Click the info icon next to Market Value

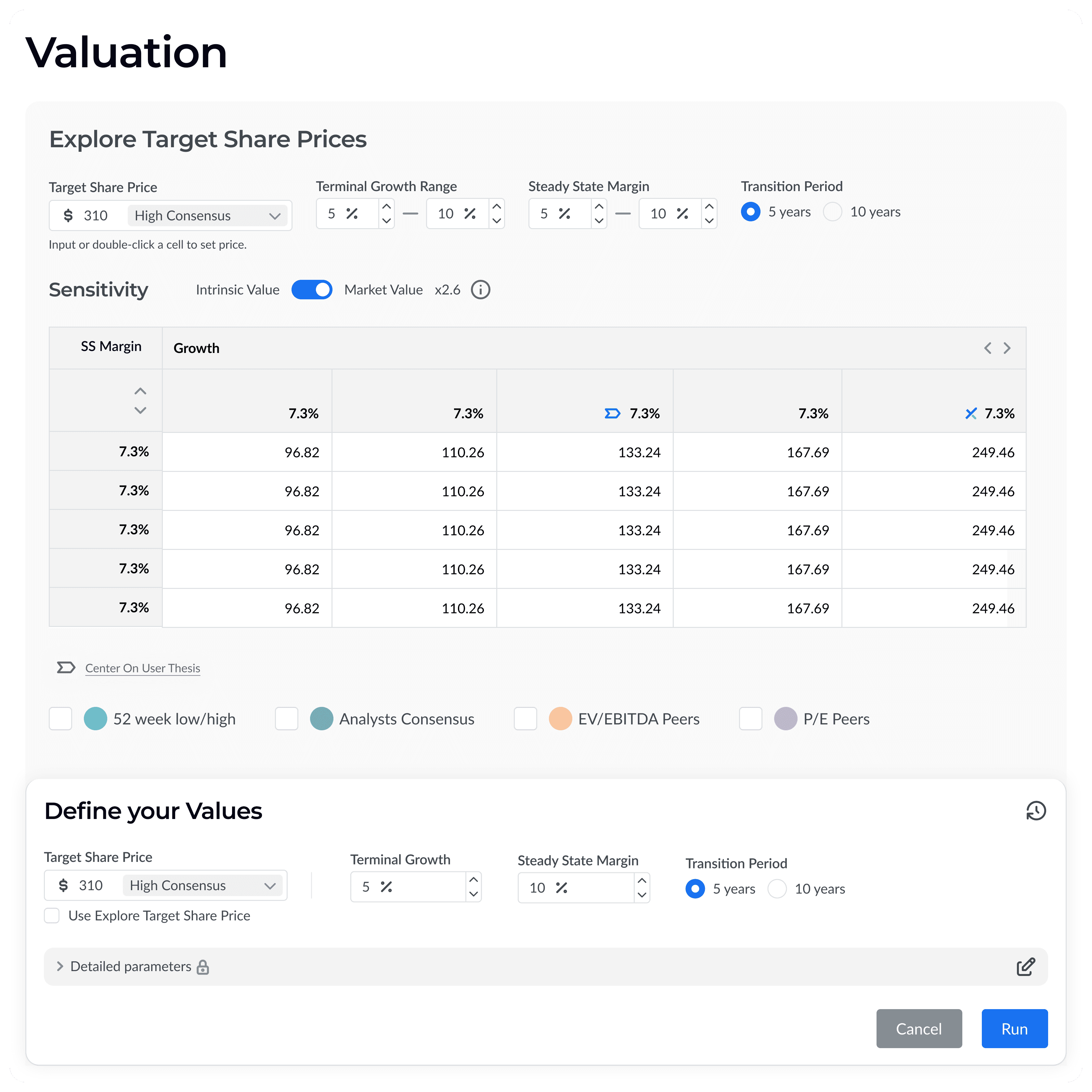481,289
